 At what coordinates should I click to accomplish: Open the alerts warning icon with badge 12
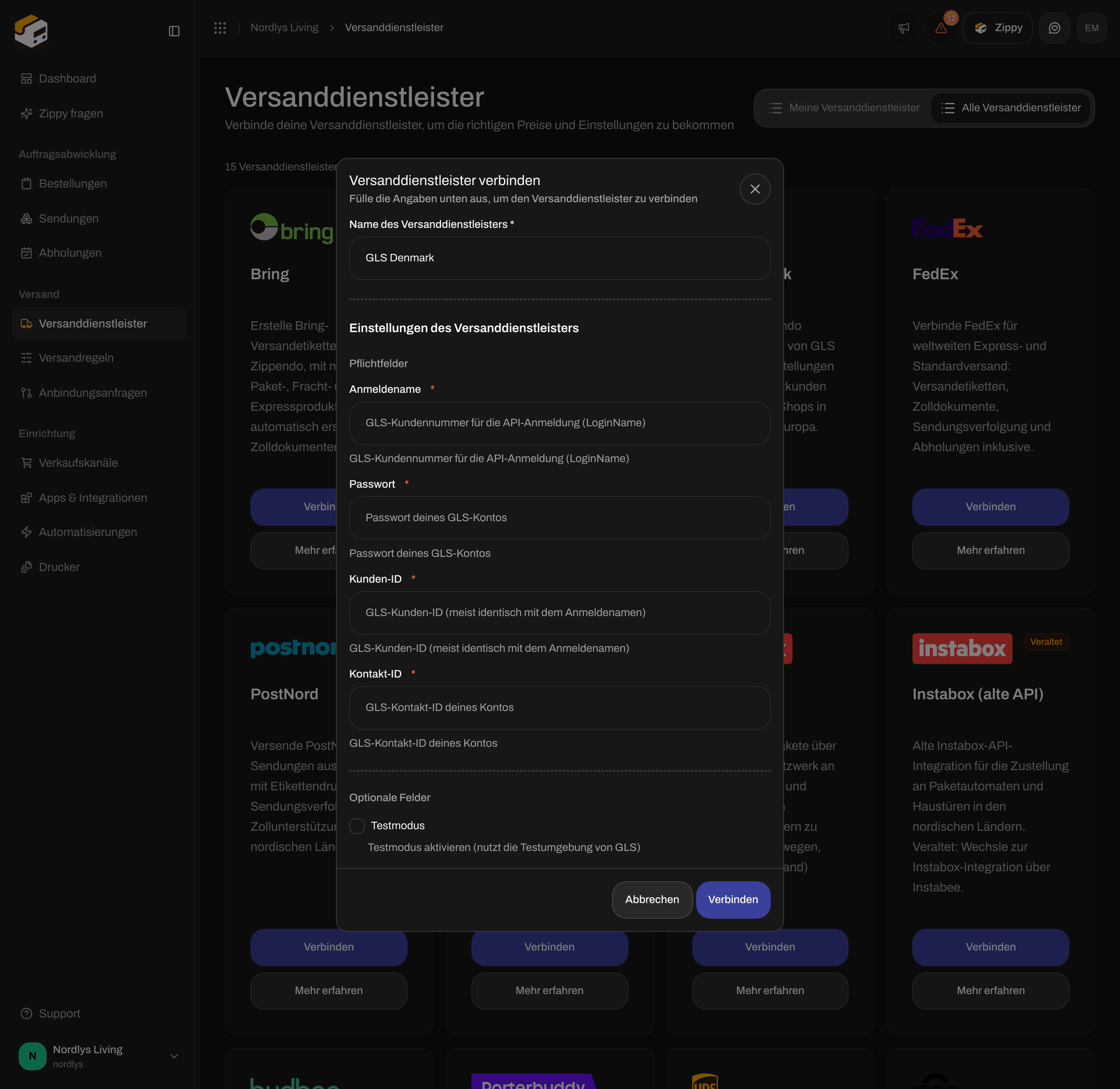pyautogui.click(x=941, y=28)
